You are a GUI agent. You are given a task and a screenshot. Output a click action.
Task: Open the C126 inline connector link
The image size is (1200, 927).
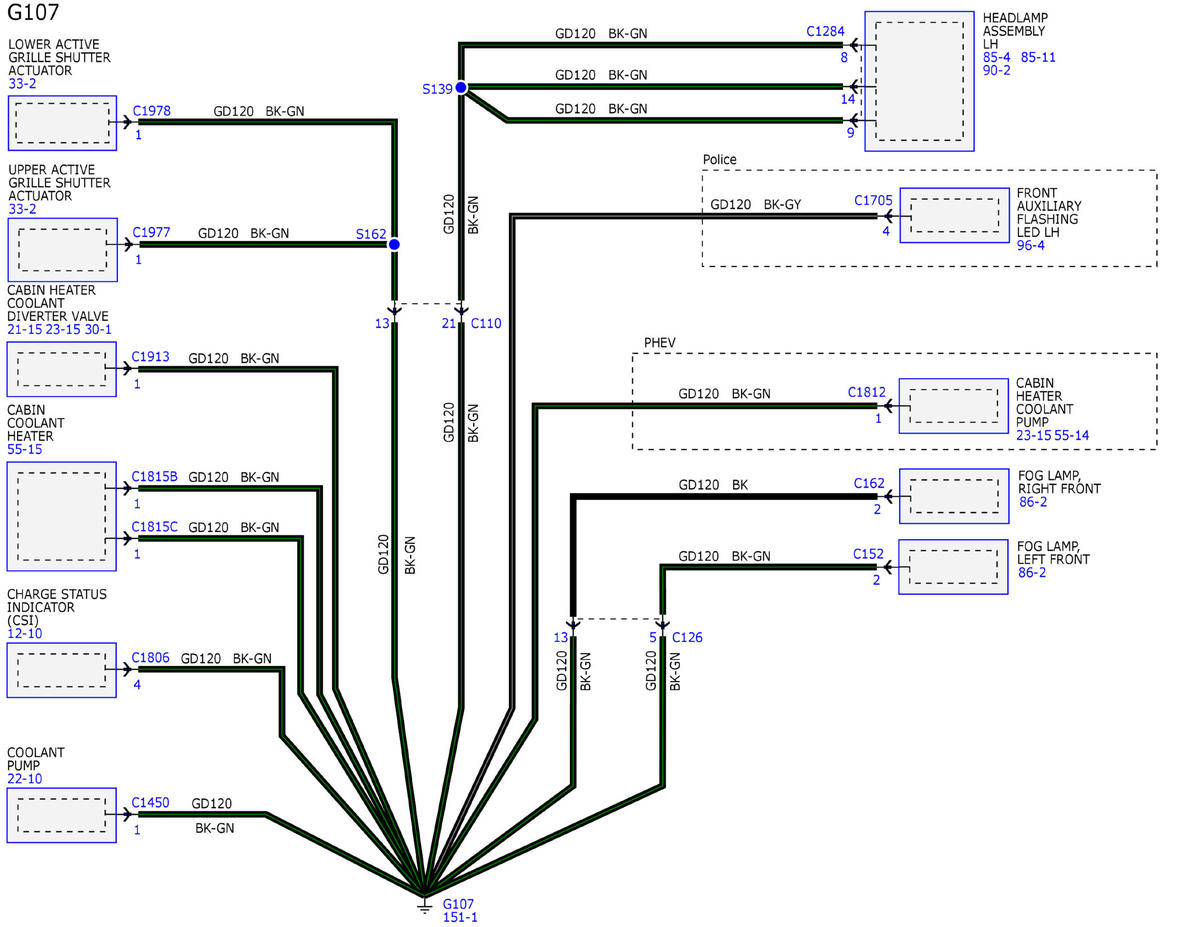click(x=687, y=637)
